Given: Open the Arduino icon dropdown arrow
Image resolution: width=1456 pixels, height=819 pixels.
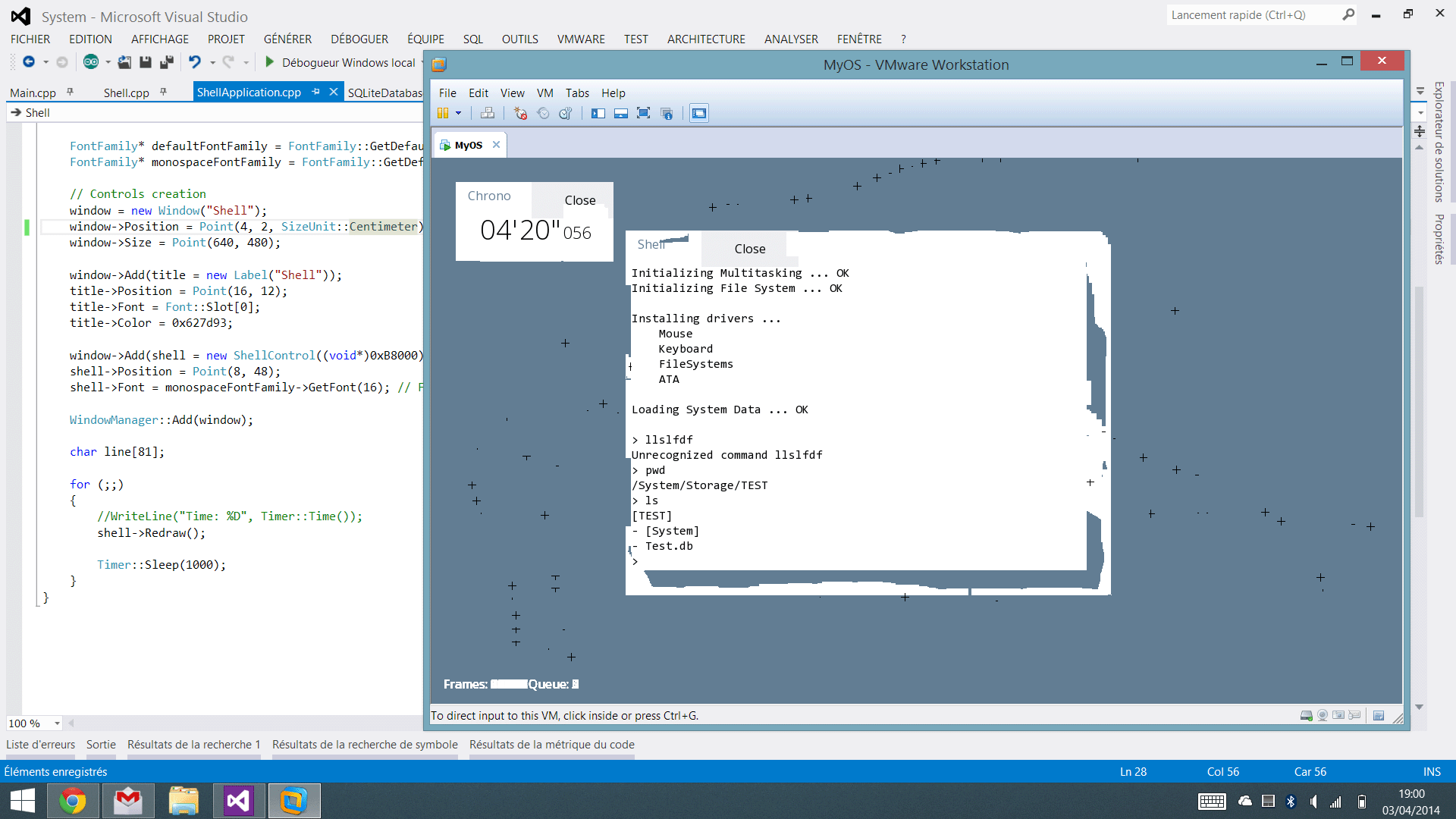Looking at the screenshot, I should pyautogui.click(x=108, y=62).
